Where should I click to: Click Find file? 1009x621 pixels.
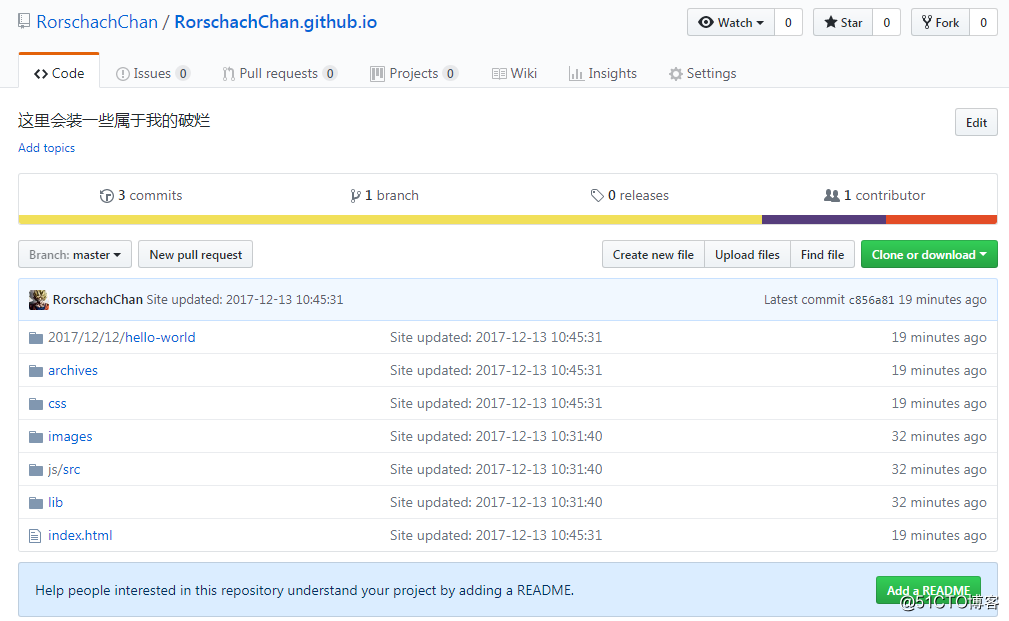(x=822, y=254)
